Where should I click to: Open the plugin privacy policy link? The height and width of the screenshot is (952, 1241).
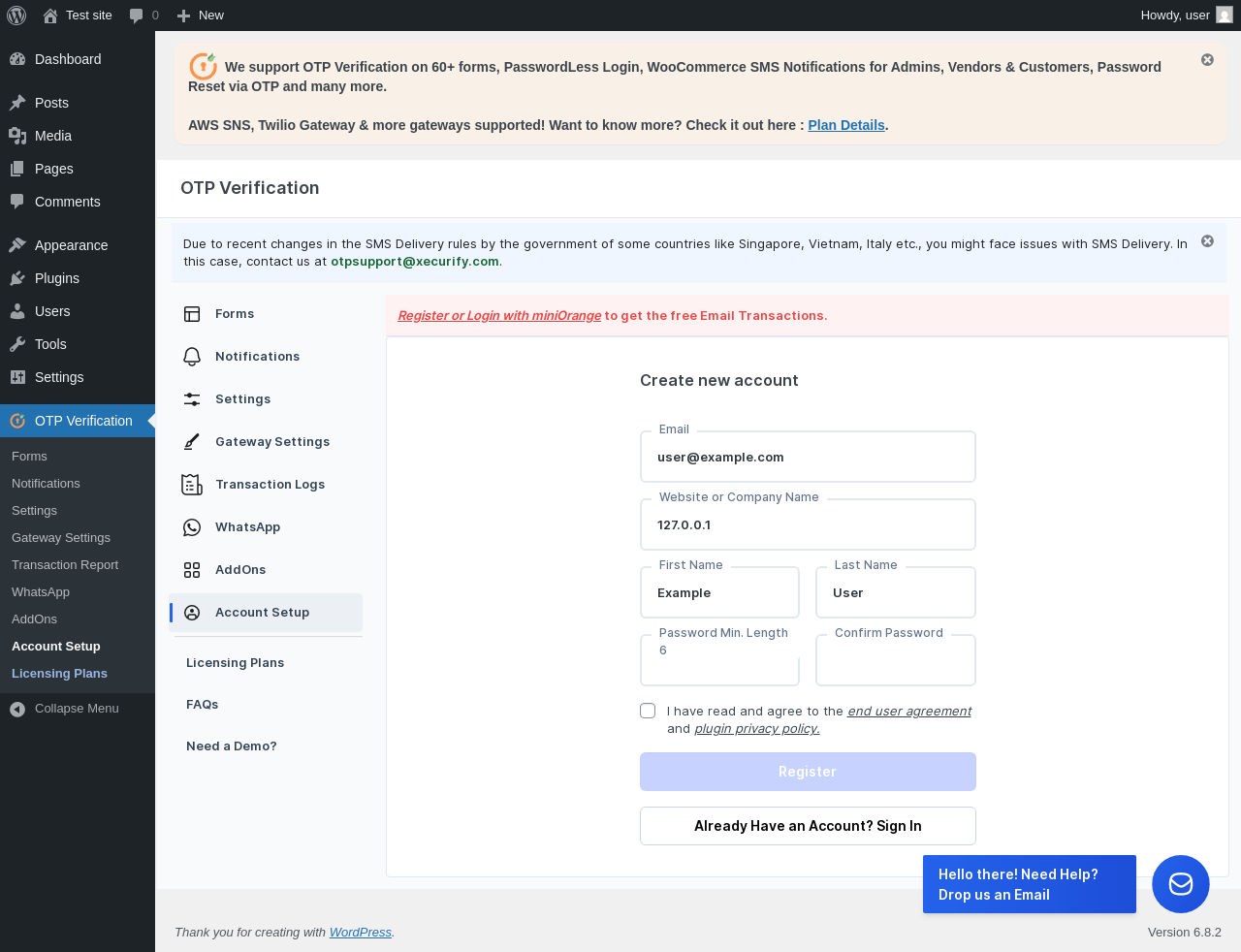click(757, 729)
